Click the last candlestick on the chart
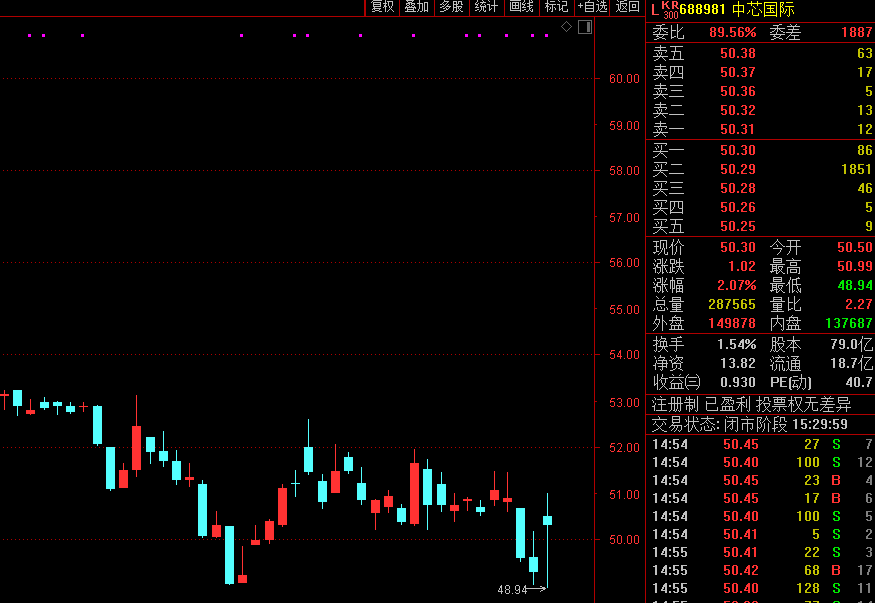875x603 pixels. (x=547, y=520)
